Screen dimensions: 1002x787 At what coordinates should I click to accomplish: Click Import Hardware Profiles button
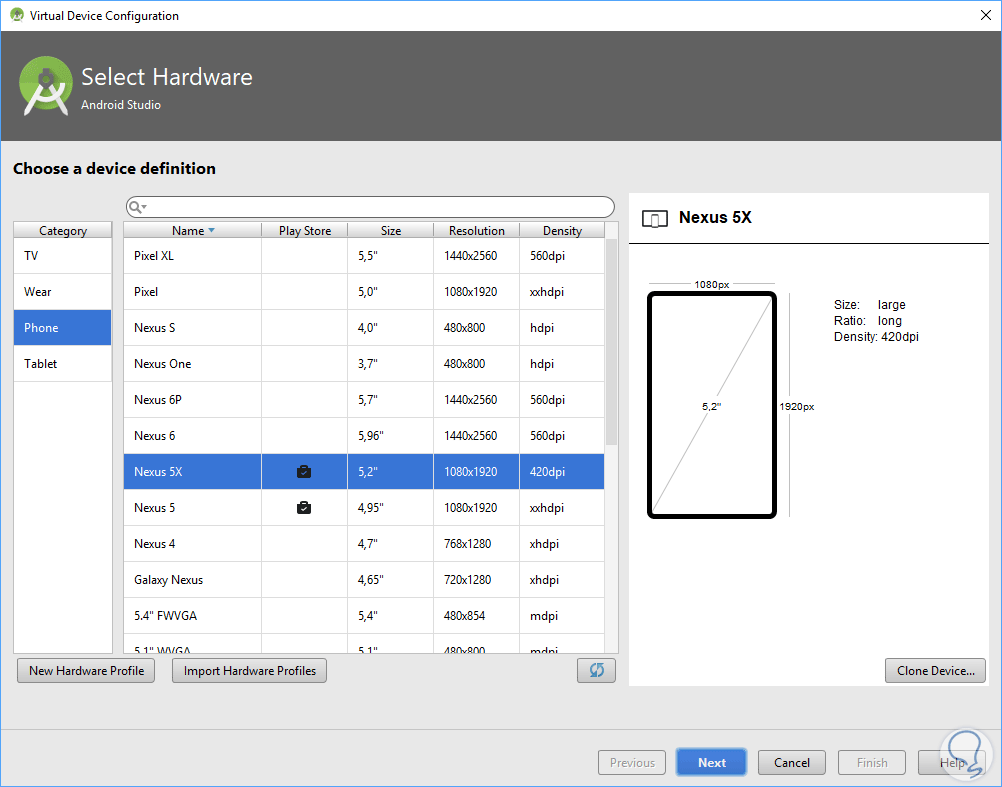coord(249,671)
